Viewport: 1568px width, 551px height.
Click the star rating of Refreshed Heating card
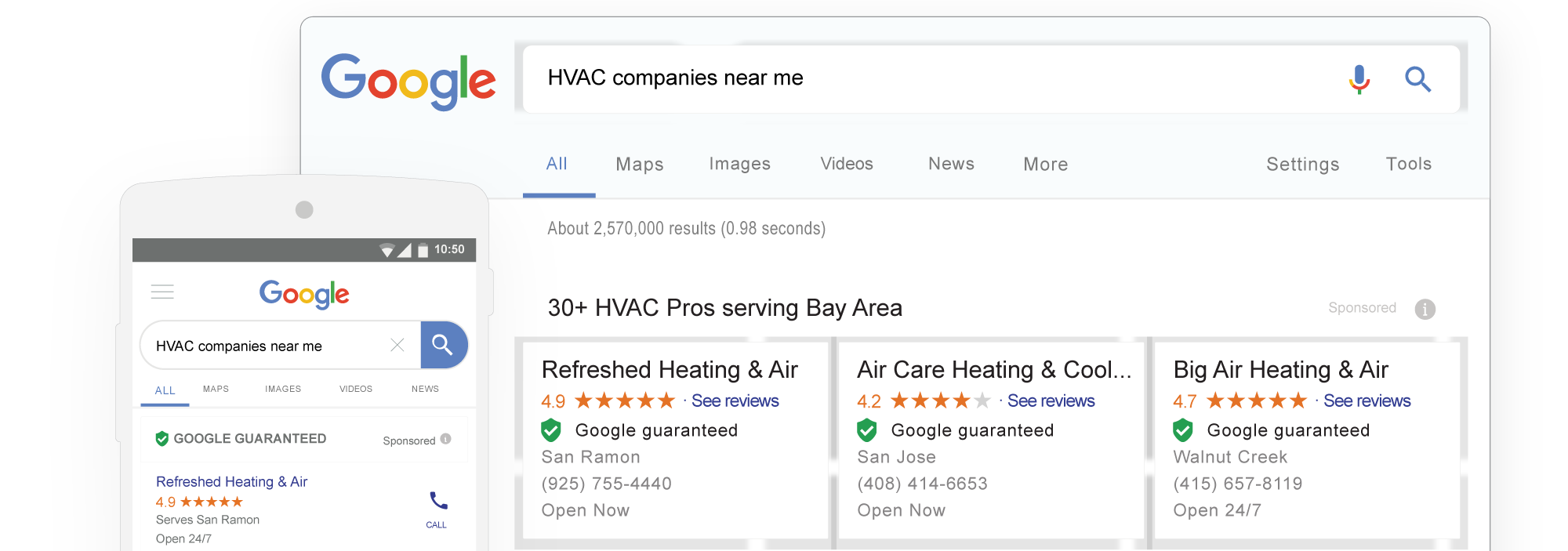coord(624,401)
